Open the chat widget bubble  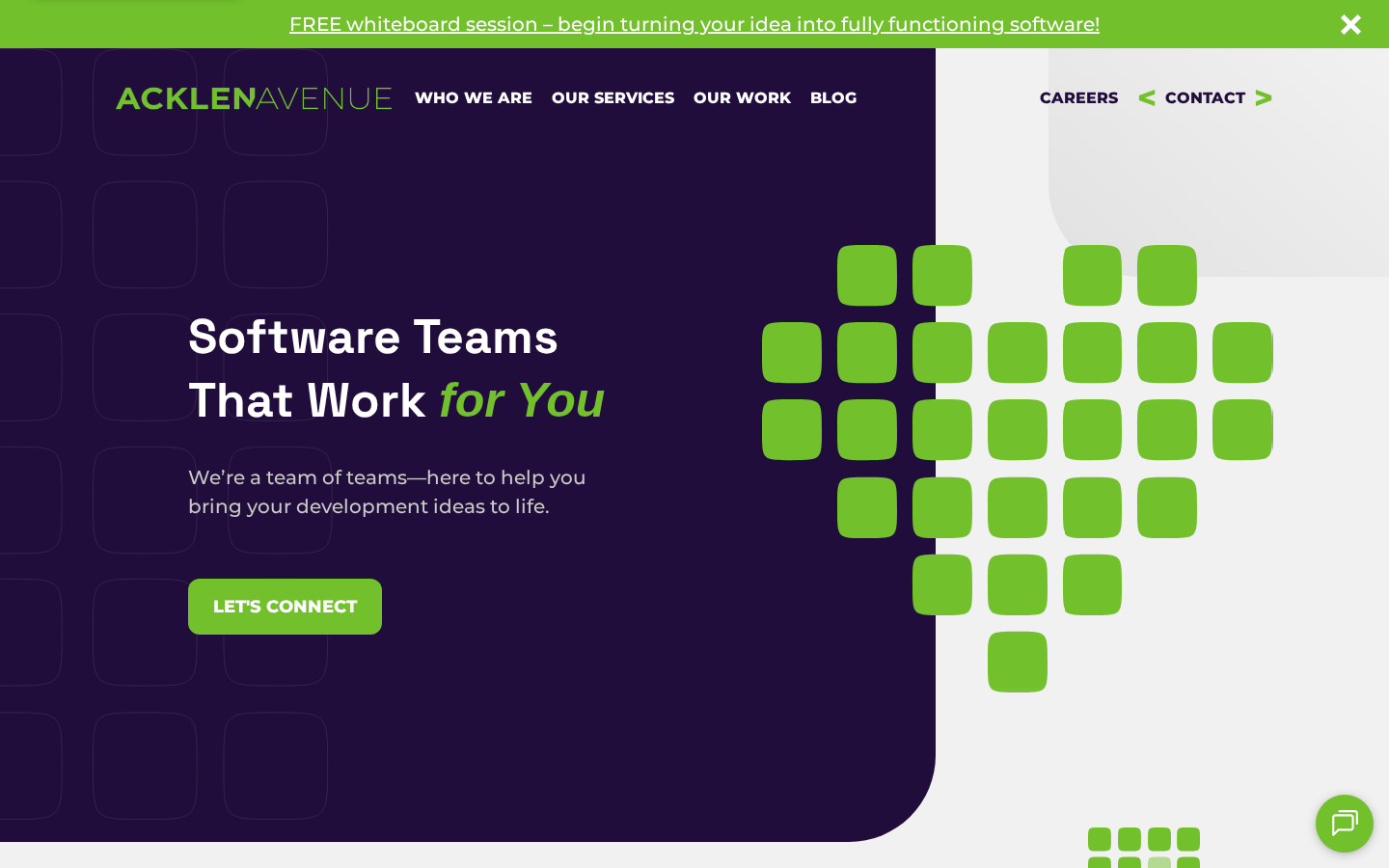click(1344, 824)
